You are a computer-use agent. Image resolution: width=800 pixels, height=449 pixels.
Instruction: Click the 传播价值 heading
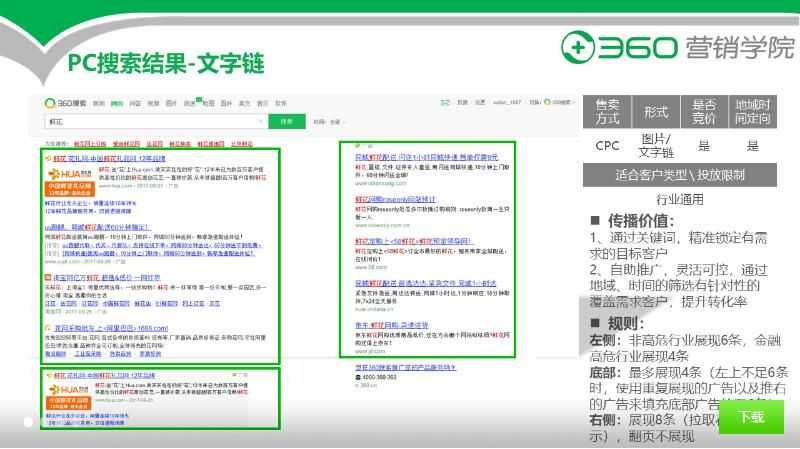point(641,221)
